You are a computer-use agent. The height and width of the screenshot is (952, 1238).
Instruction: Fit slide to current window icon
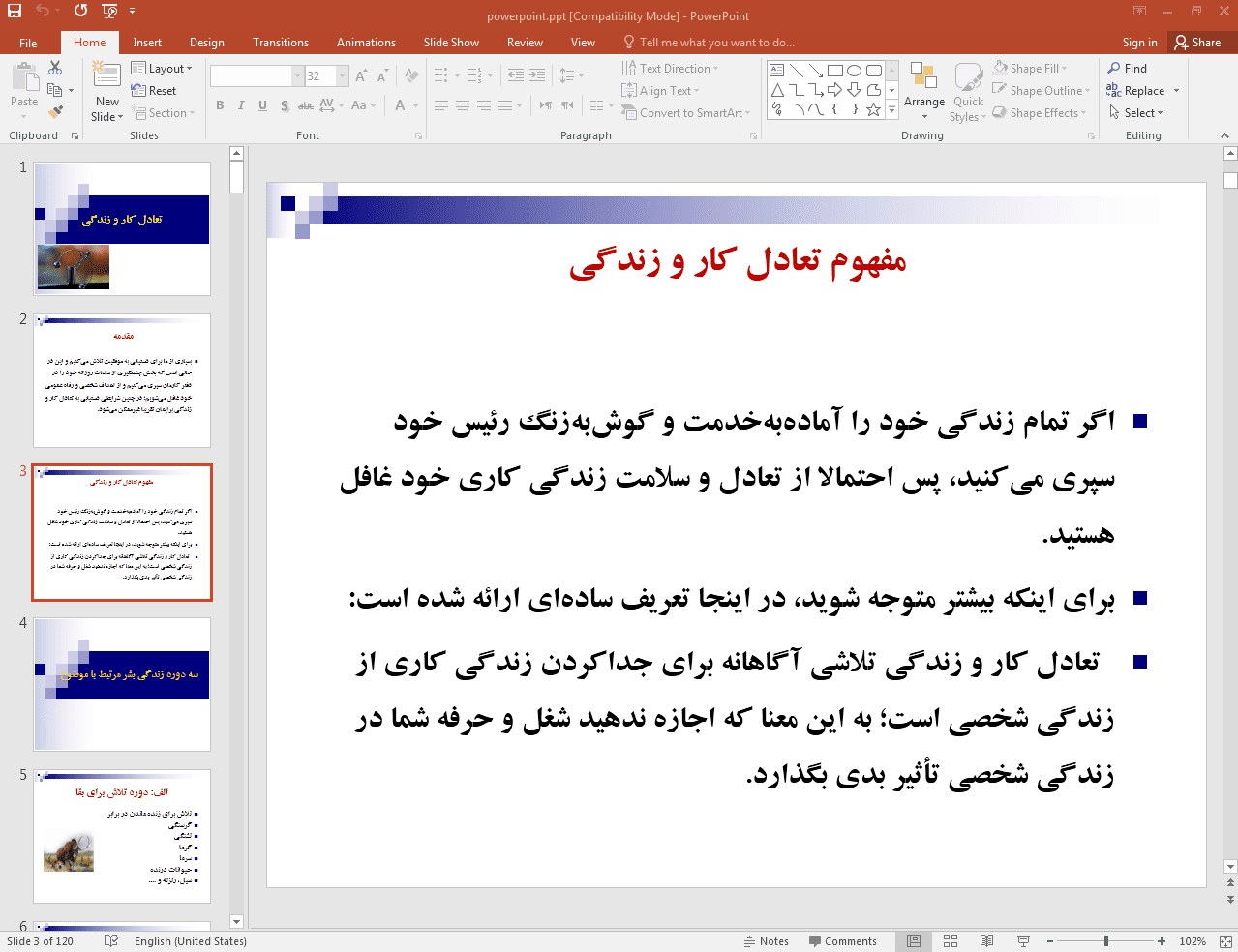pyautogui.click(x=1224, y=941)
